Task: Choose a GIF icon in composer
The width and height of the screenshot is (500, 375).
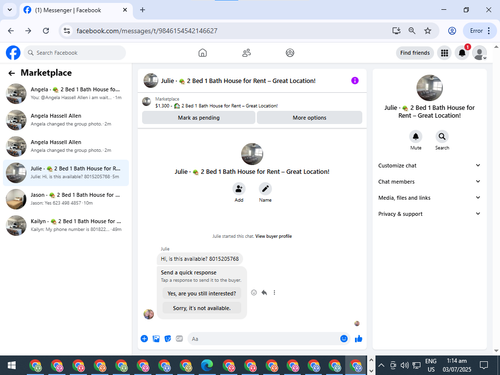Action: click(179, 339)
